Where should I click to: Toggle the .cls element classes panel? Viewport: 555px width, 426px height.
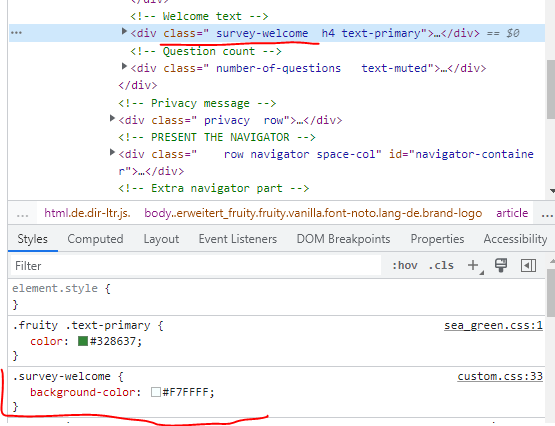441,265
